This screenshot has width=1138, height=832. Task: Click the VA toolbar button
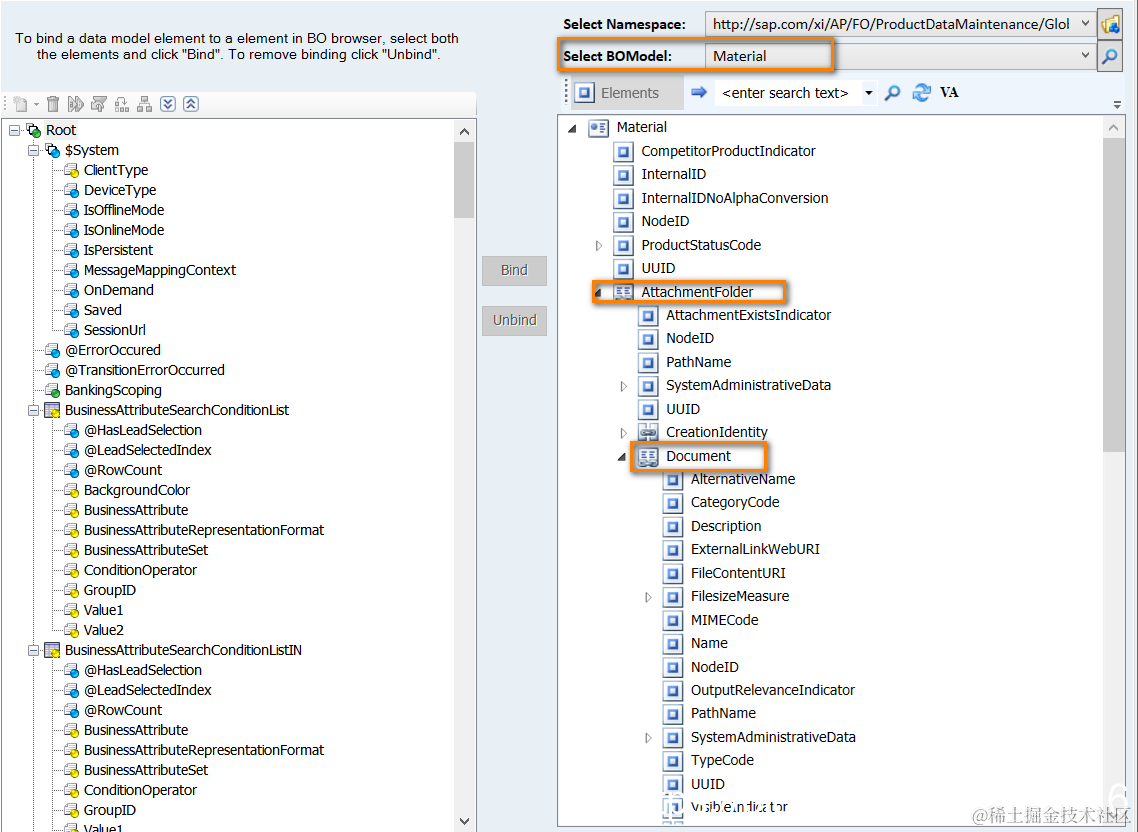(x=949, y=92)
